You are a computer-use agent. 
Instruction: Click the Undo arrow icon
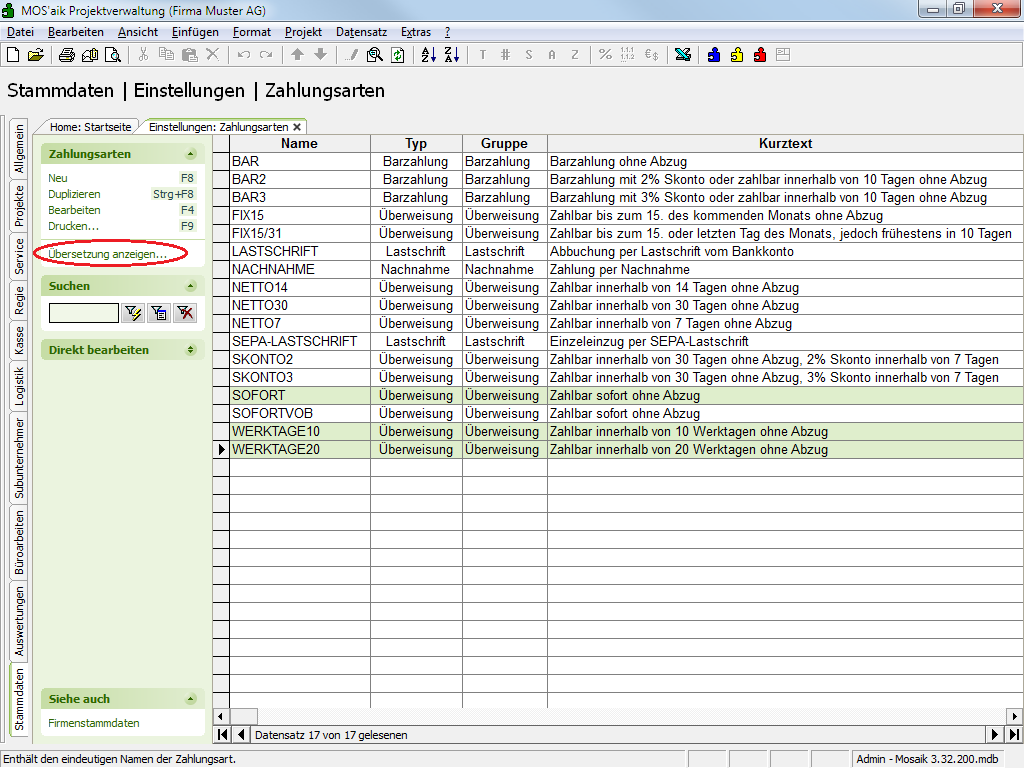point(244,55)
